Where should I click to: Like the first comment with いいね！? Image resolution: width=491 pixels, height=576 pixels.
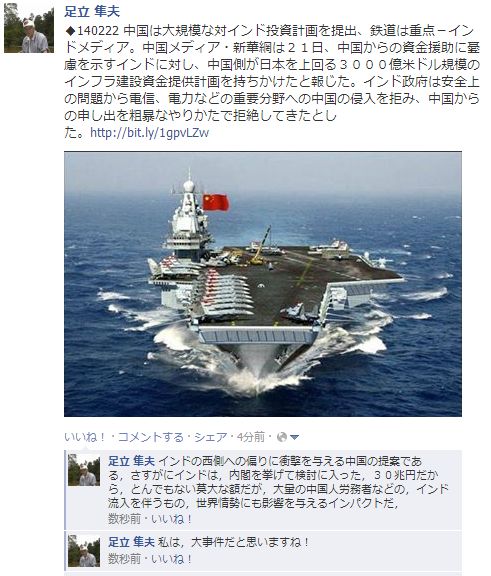click(172, 519)
